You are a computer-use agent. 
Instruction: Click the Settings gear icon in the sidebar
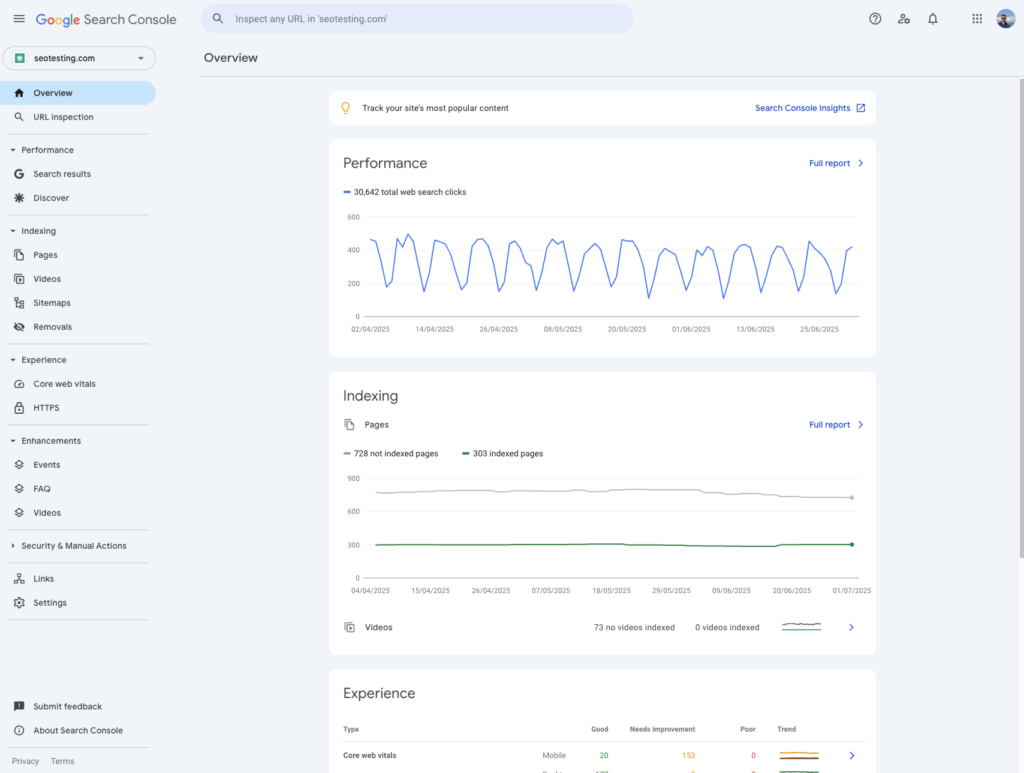click(x=19, y=603)
